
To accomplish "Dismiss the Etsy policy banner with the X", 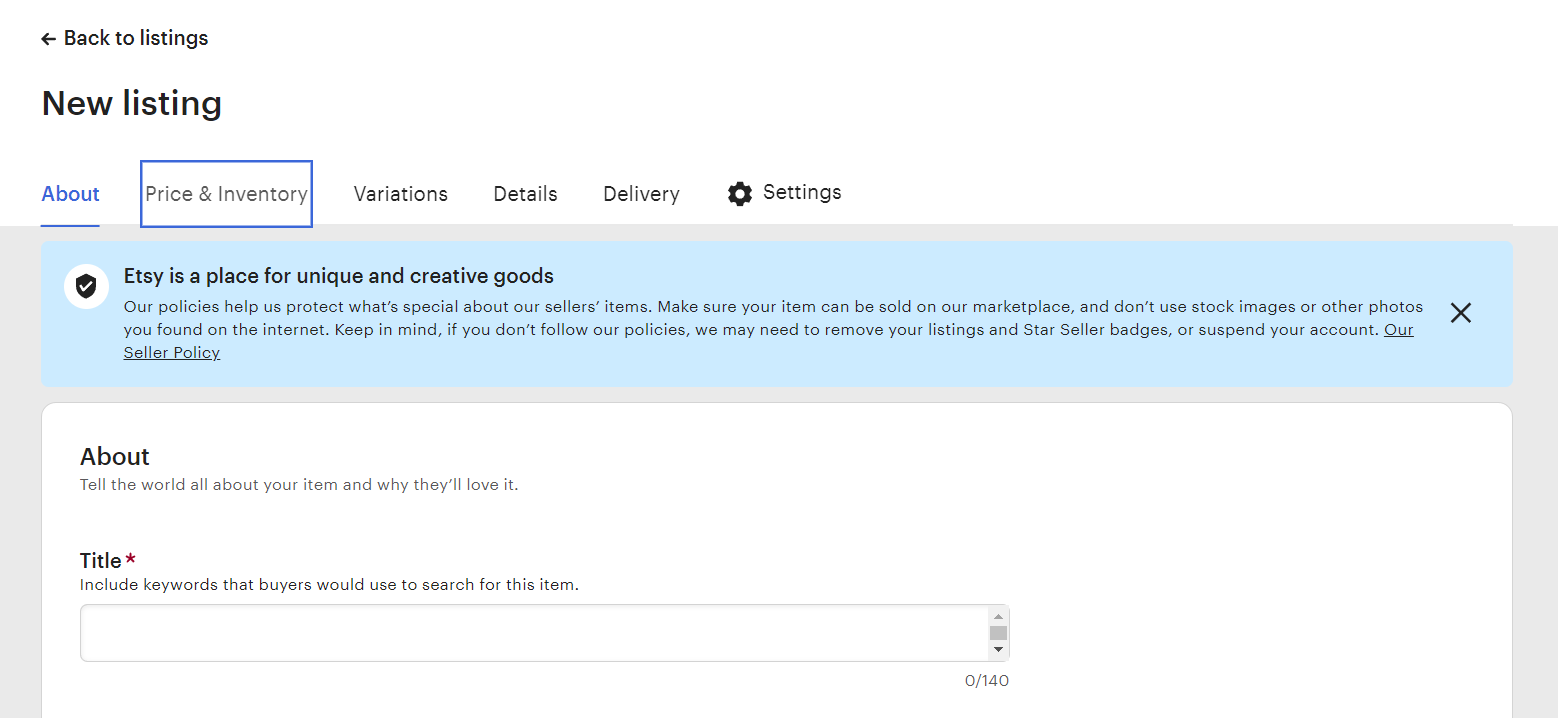I will pos(1460,313).
